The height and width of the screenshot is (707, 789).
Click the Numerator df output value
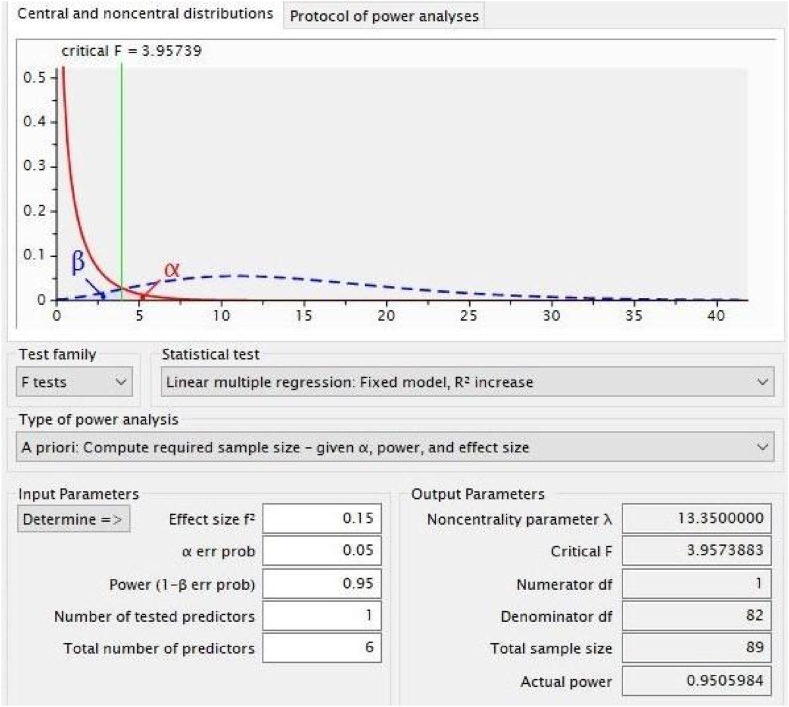pos(696,584)
